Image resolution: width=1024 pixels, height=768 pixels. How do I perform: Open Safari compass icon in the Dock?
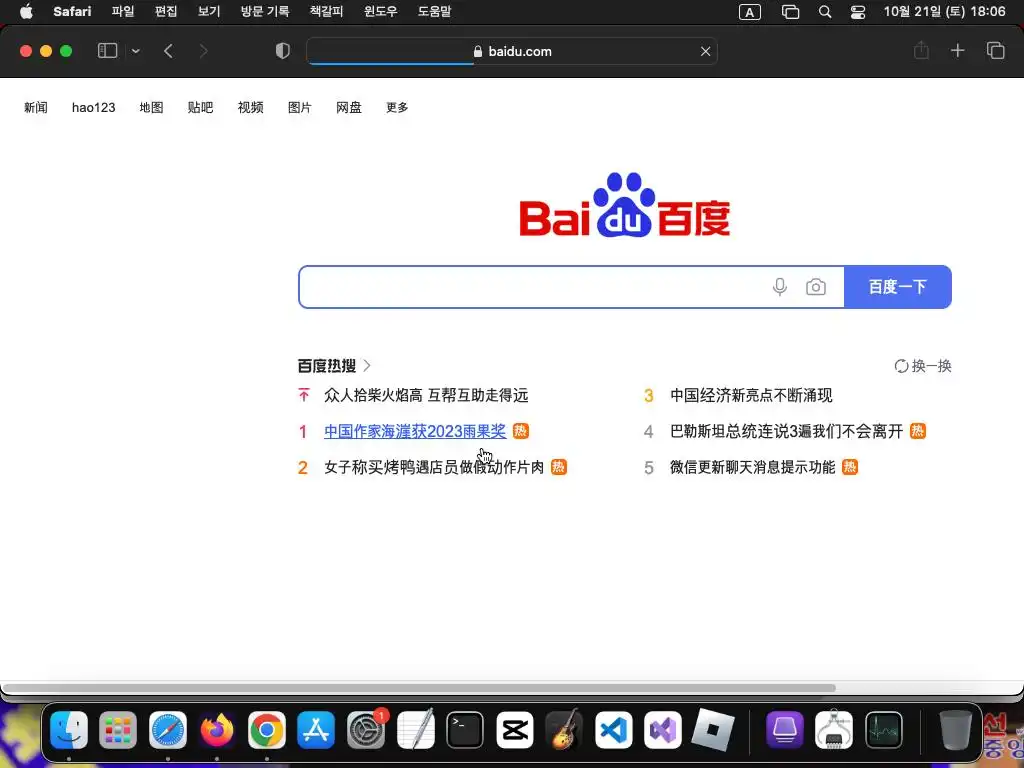pyautogui.click(x=168, y=729)
